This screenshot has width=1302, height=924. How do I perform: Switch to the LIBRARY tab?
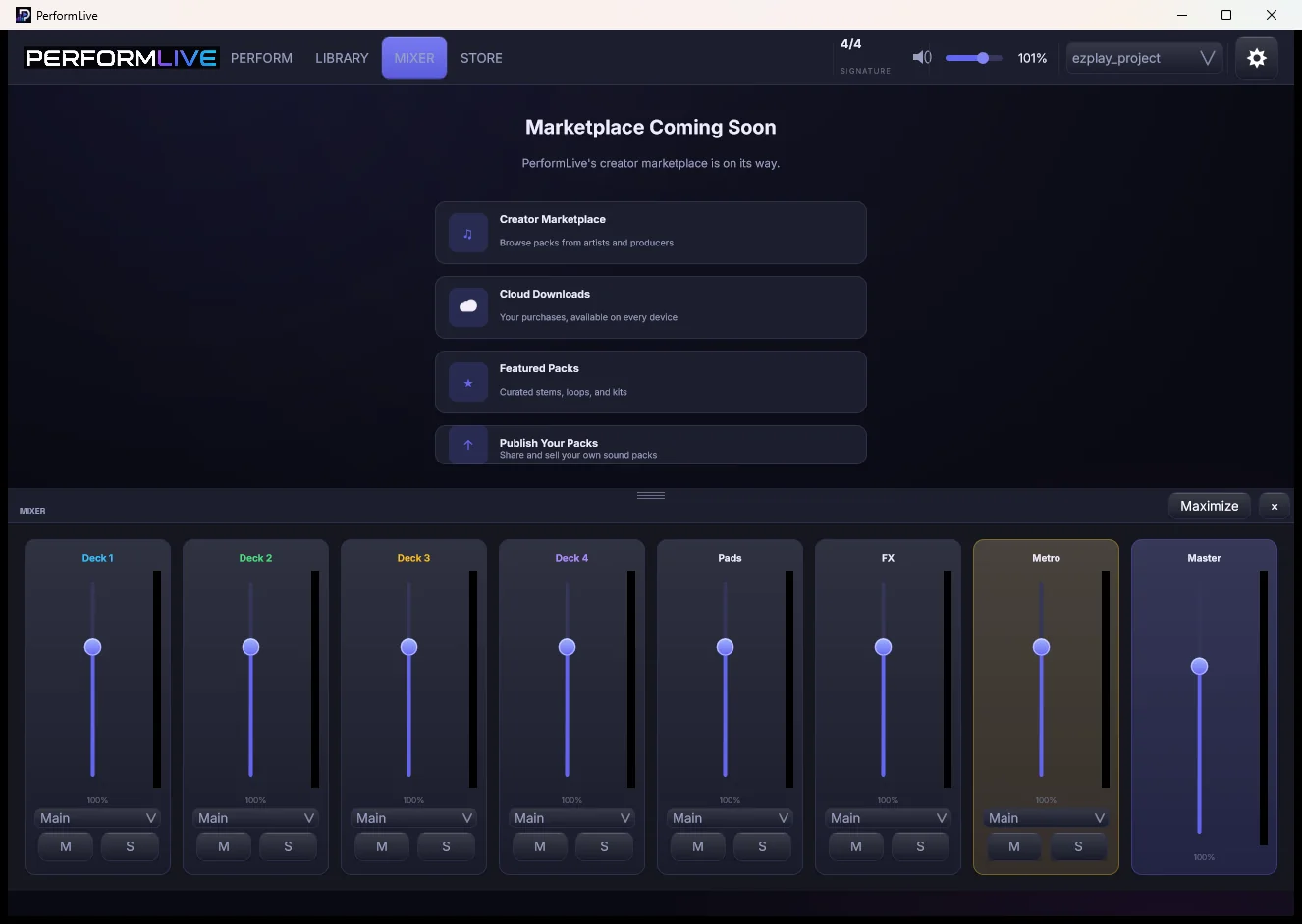point(342,58)
